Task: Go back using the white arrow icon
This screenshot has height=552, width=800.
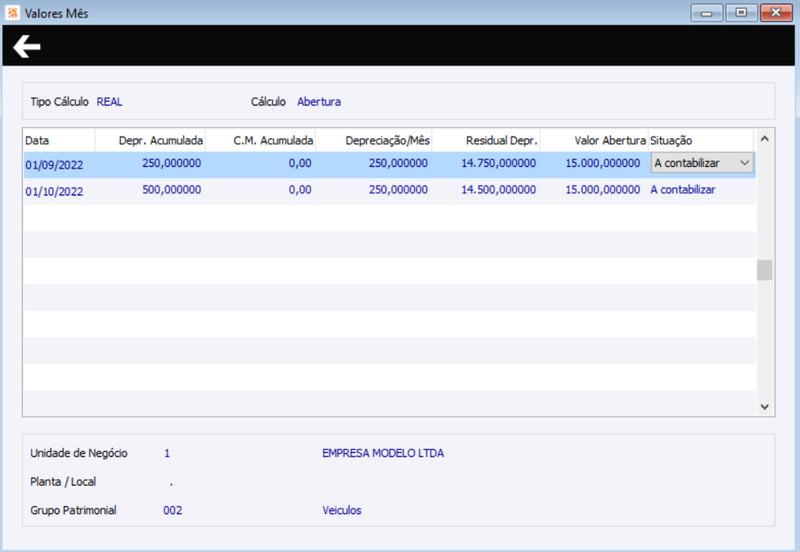Action: click(27, 46)
